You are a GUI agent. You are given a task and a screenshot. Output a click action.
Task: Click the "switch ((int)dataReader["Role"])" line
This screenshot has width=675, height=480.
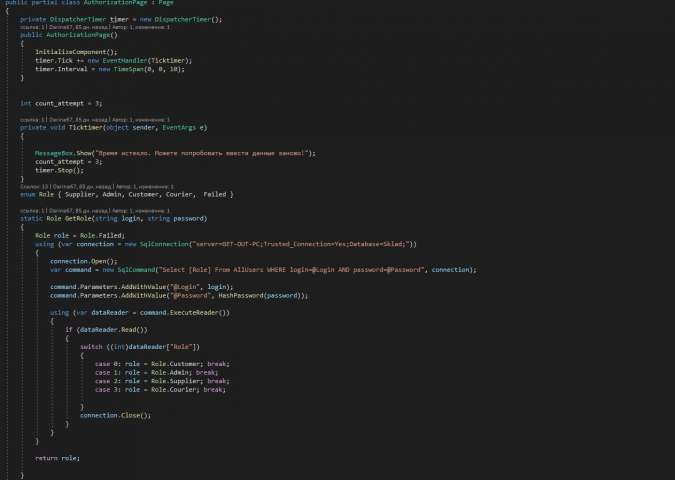click(x=140, y=347)
